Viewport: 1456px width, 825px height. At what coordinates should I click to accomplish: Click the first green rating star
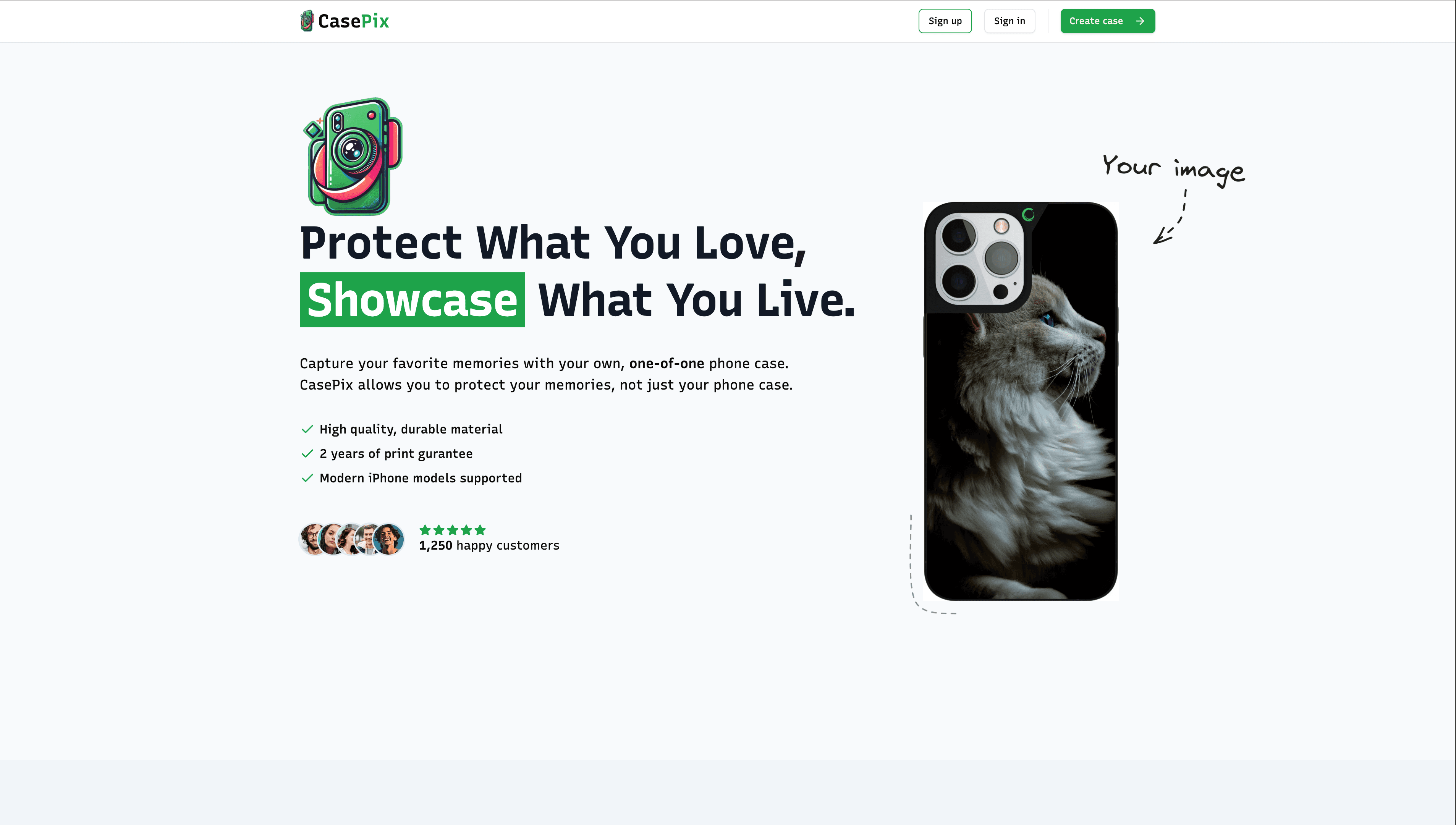tap(425, 530)
